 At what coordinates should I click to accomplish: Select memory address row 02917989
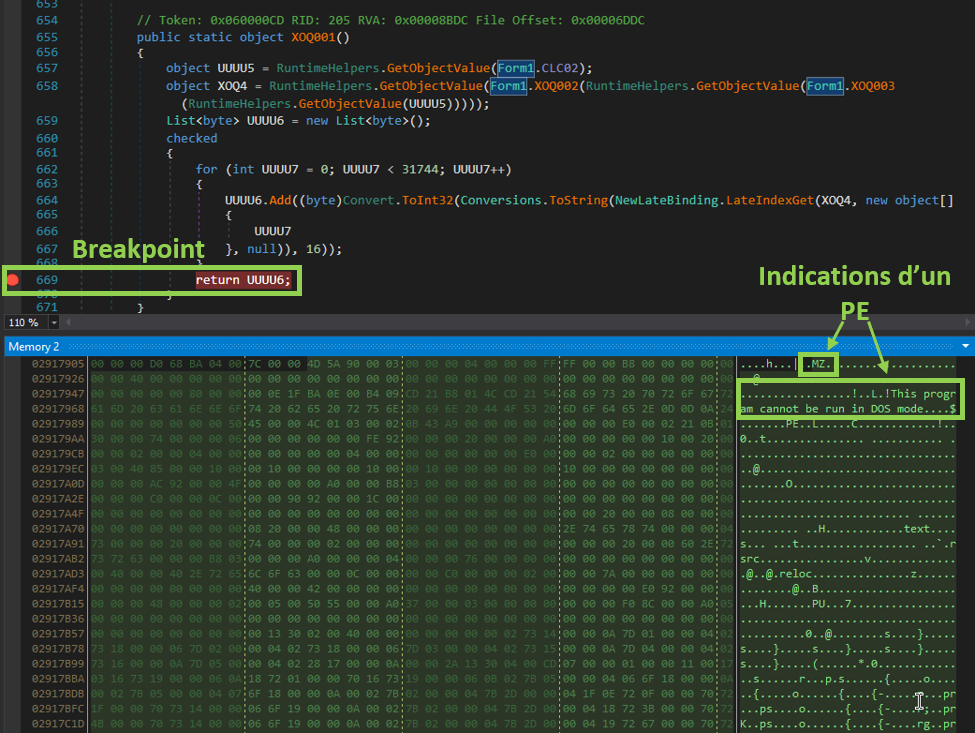point(57,423)
